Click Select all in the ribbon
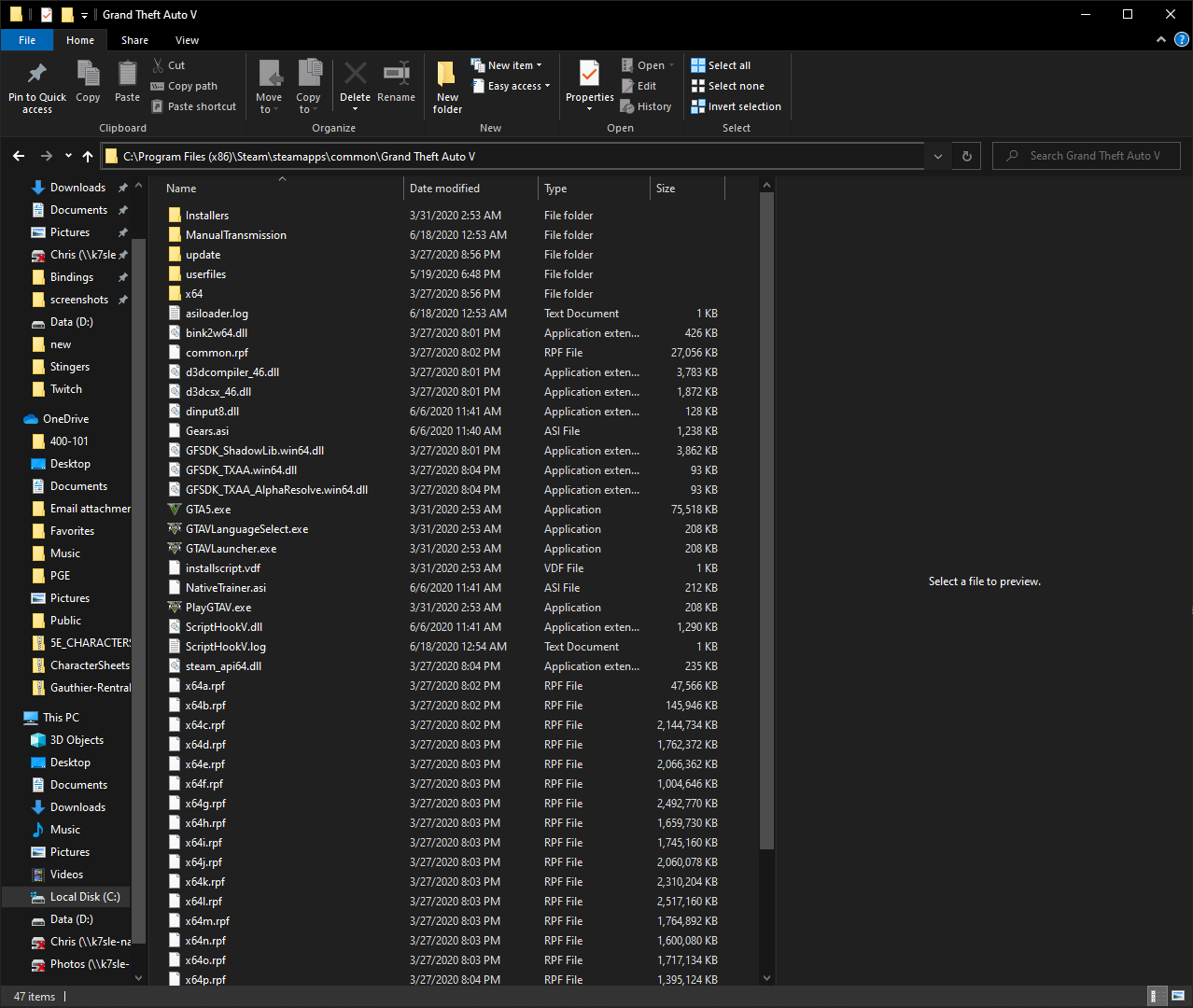Viewport: 1193px width, 1008px height. pos(720,64)
